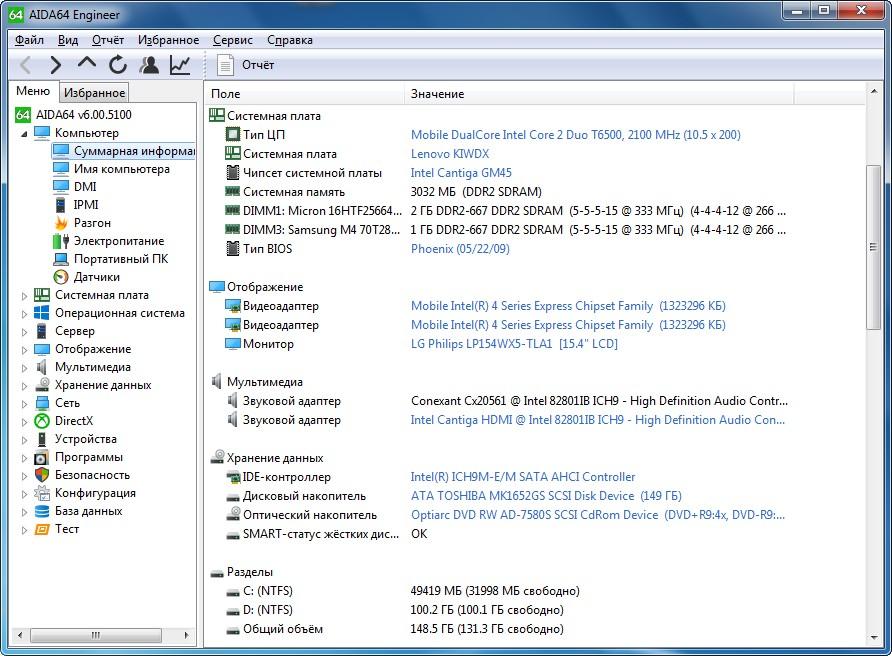The height and width of the screenshot is (656, 892).
Task: Click the Xbox-style DirectX icon in the tree
Action: coord(42,421)
